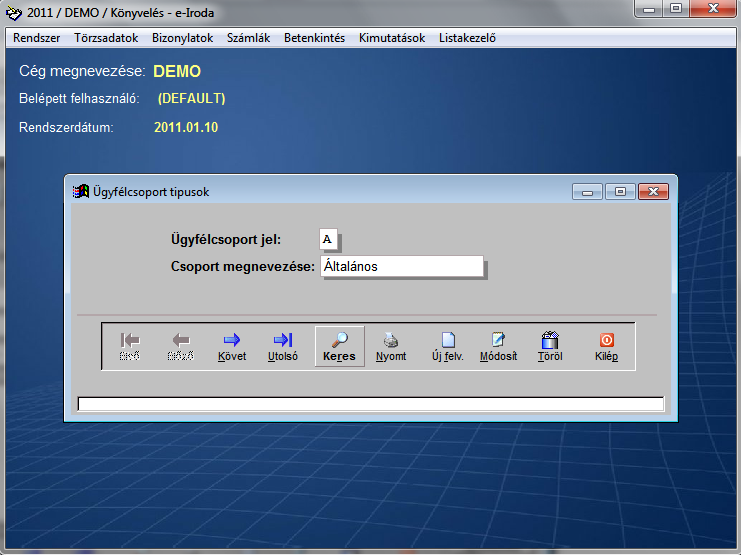The height and width of the screenshot is (555, 741).
Task: Open the Betenkintés menu
Action: click(314, 38)
